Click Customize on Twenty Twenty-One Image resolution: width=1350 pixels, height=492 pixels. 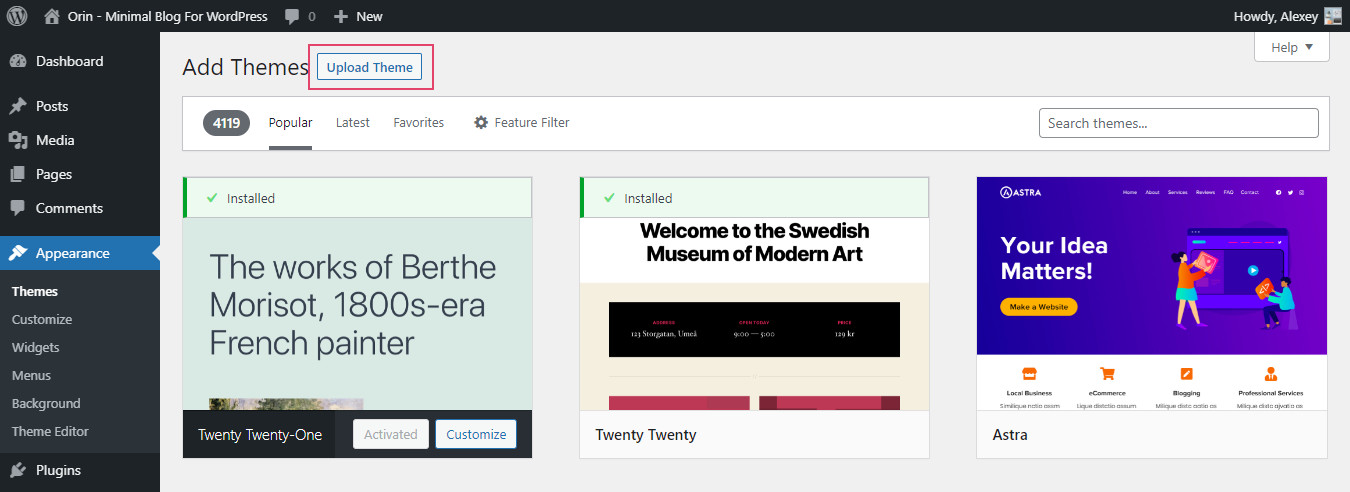(476, 434)
